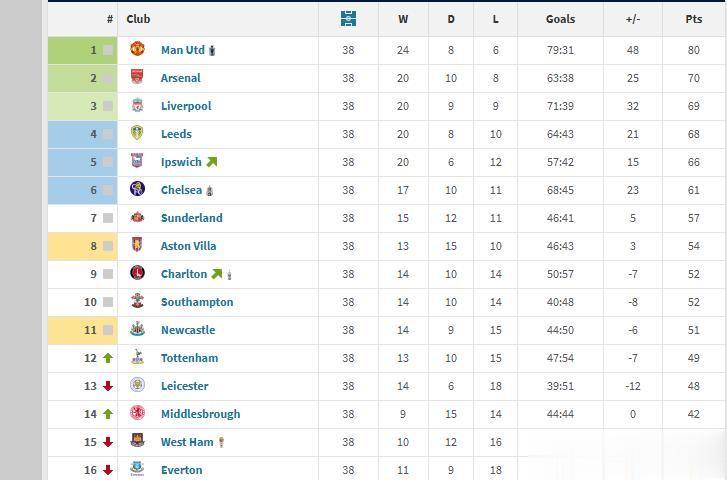Click the West Ham team link
This screenshot has width=727, height=480.
pyautogui.click(x=187, y=442)
